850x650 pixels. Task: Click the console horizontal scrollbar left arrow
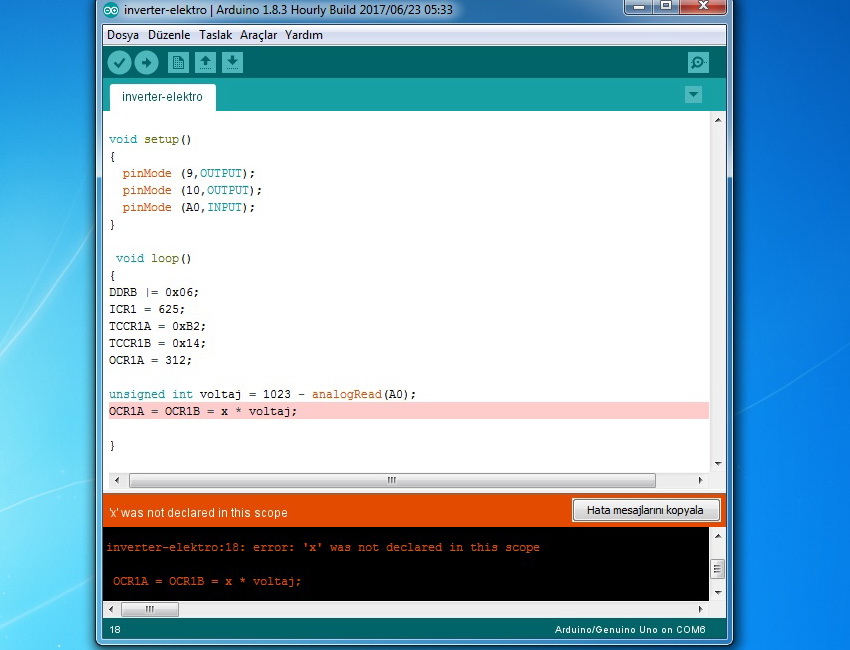(x=112, y=609)
